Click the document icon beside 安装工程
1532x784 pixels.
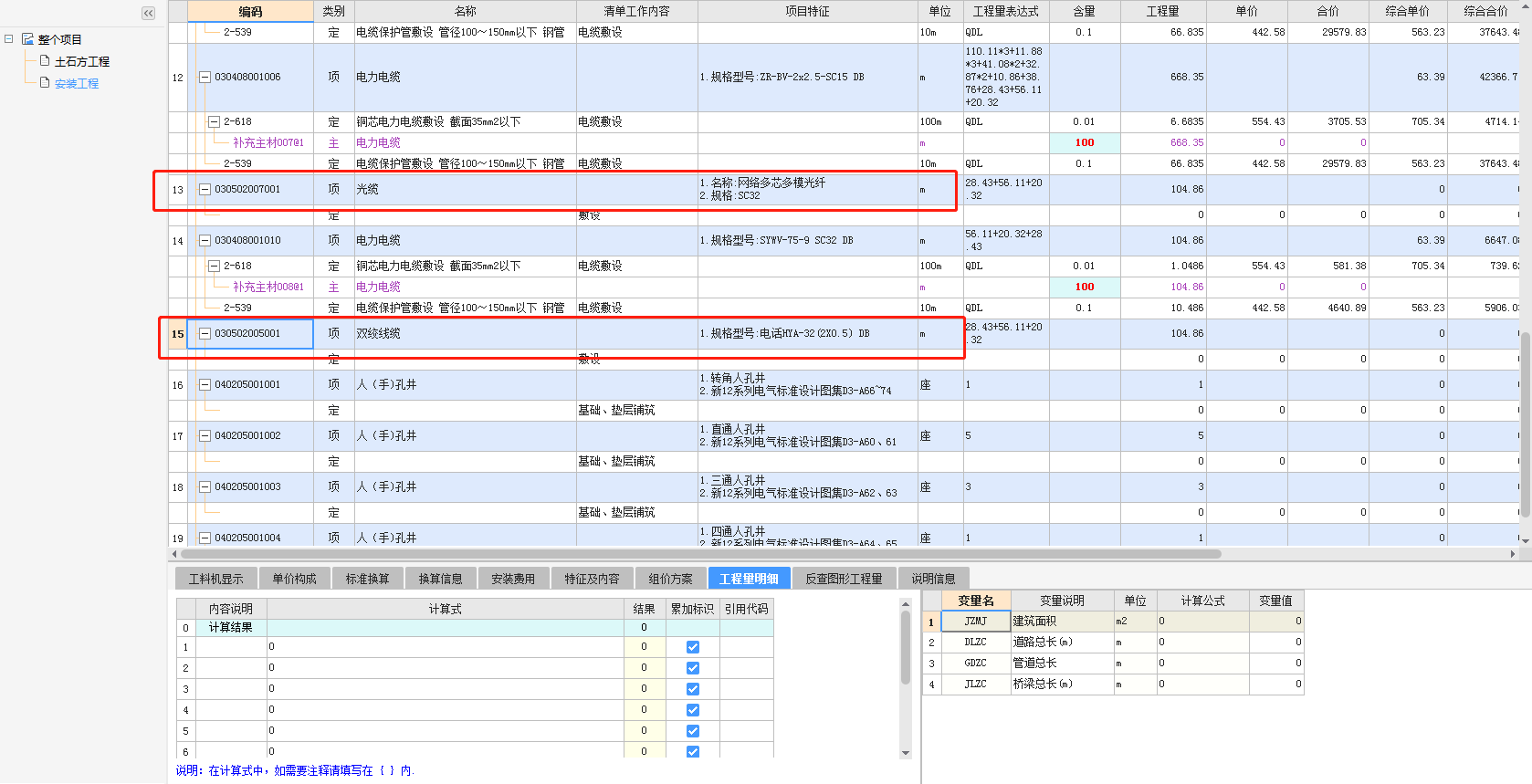pos(45,82)
